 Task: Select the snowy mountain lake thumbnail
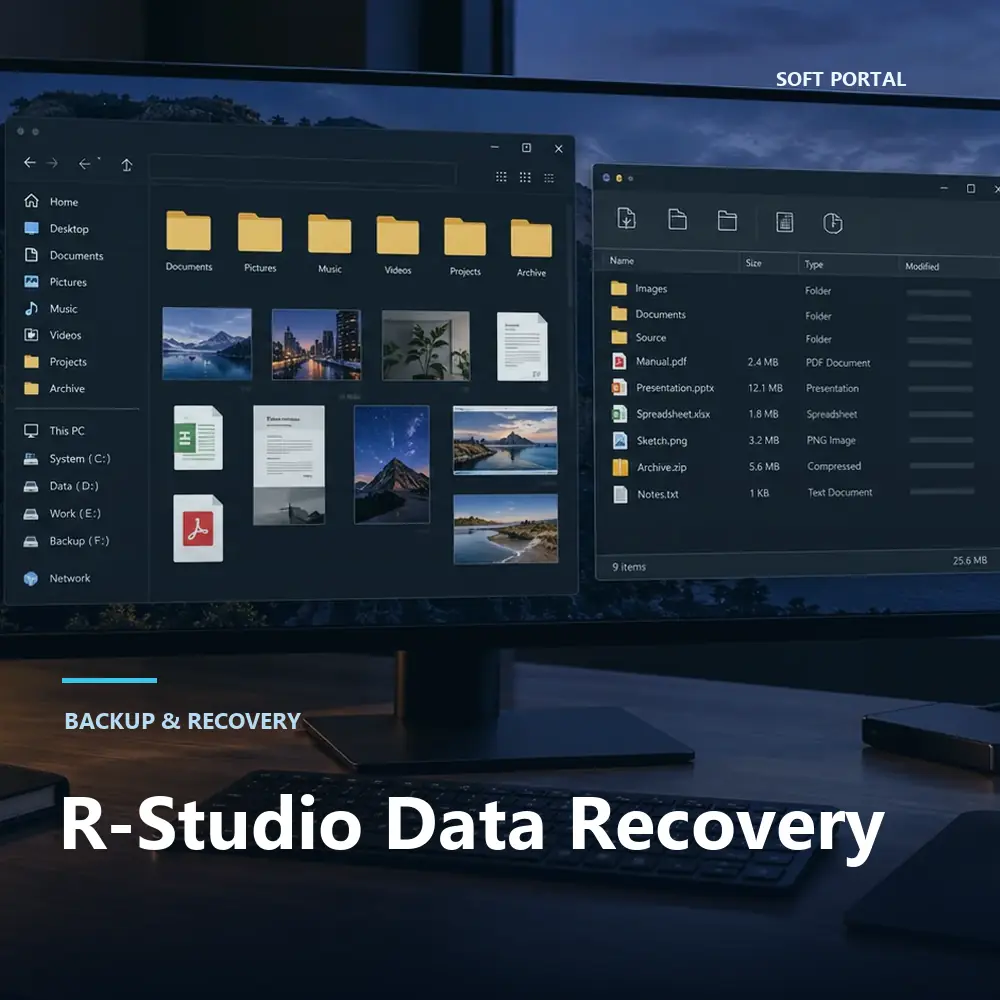207,344
